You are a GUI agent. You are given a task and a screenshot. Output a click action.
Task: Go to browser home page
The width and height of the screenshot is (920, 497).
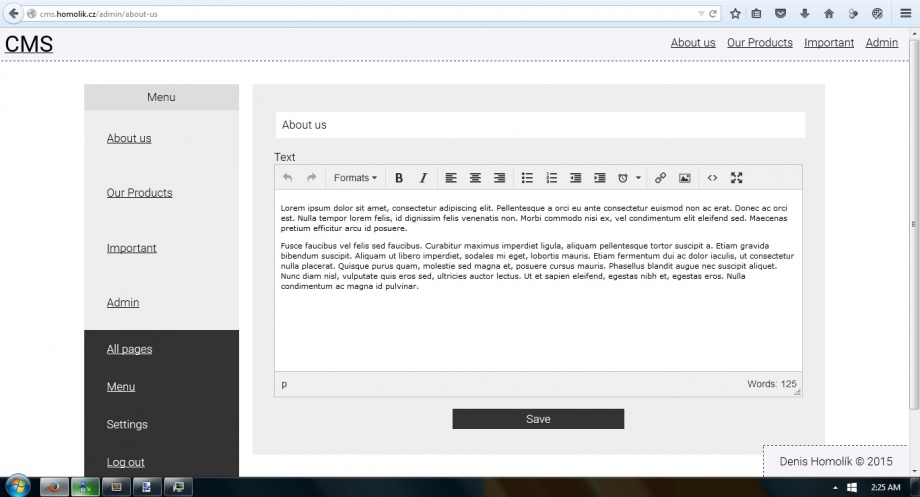click(828, 13)
